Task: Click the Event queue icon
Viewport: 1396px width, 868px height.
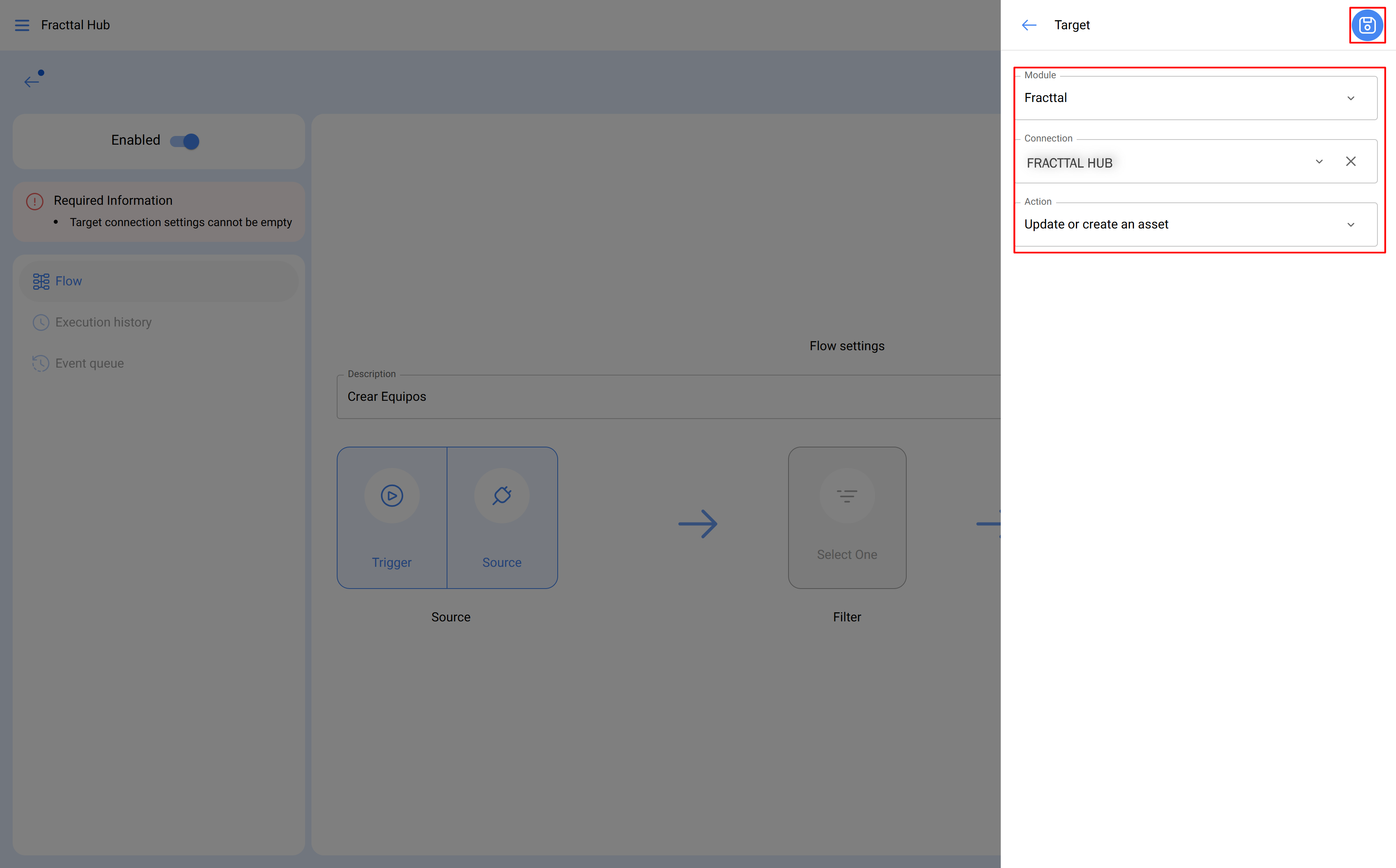Action: (40, 363)
